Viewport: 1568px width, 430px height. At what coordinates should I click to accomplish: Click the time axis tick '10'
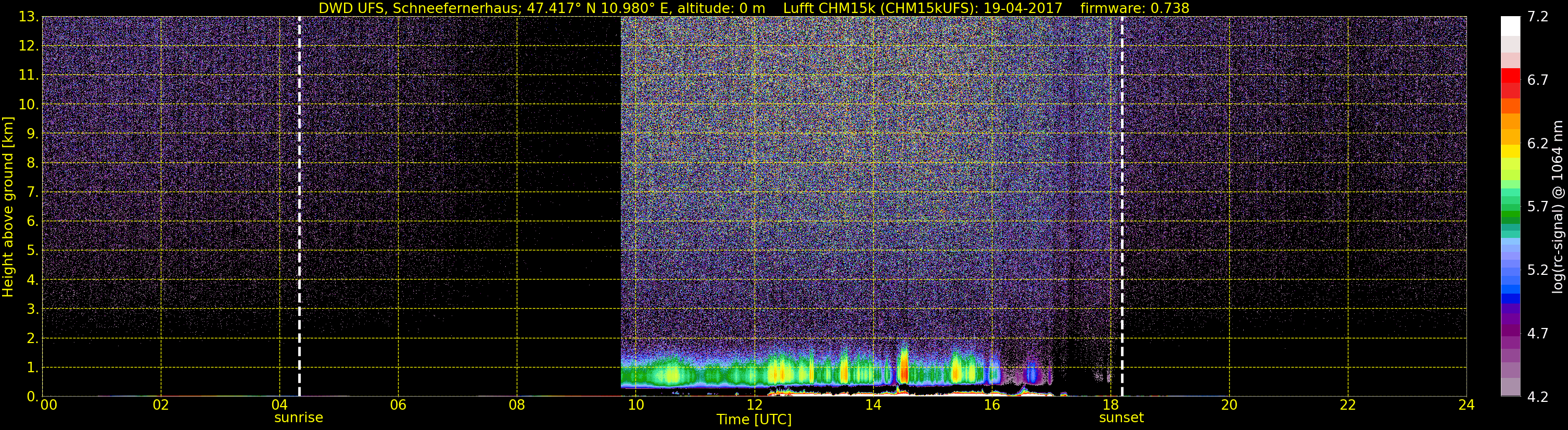[x=635, y=405]
